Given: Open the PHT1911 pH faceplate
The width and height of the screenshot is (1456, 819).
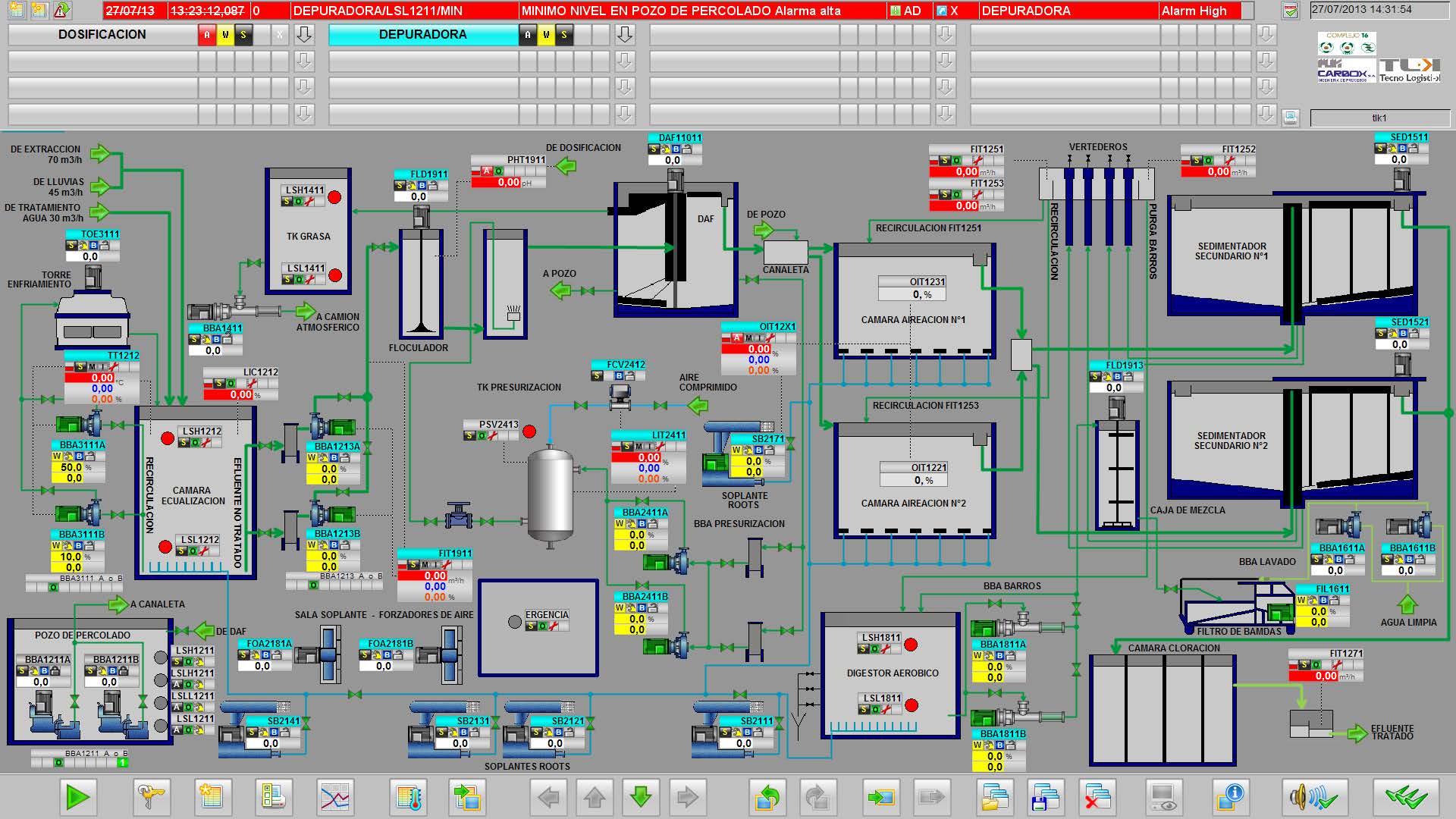Looking at the screenshot, I should [508, 171].
